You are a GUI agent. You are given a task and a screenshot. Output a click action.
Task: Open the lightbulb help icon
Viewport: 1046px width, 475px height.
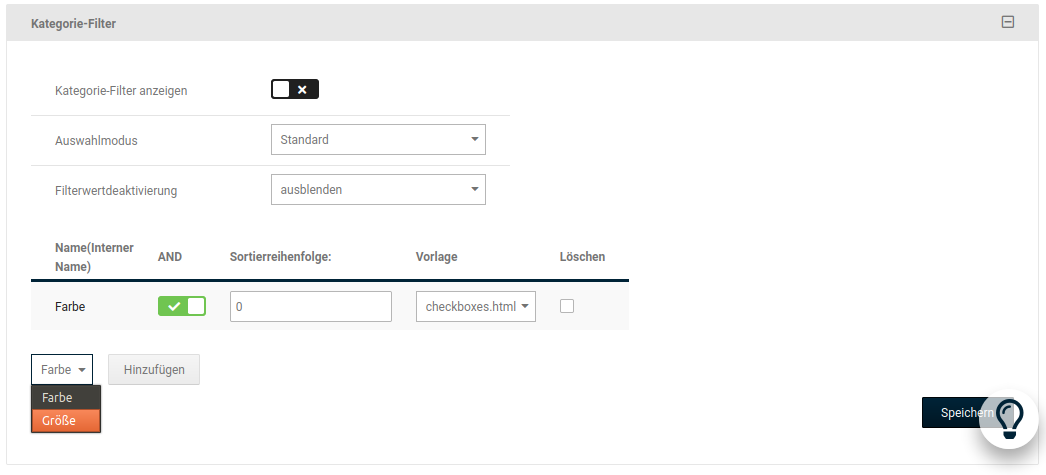point(1009,416)
